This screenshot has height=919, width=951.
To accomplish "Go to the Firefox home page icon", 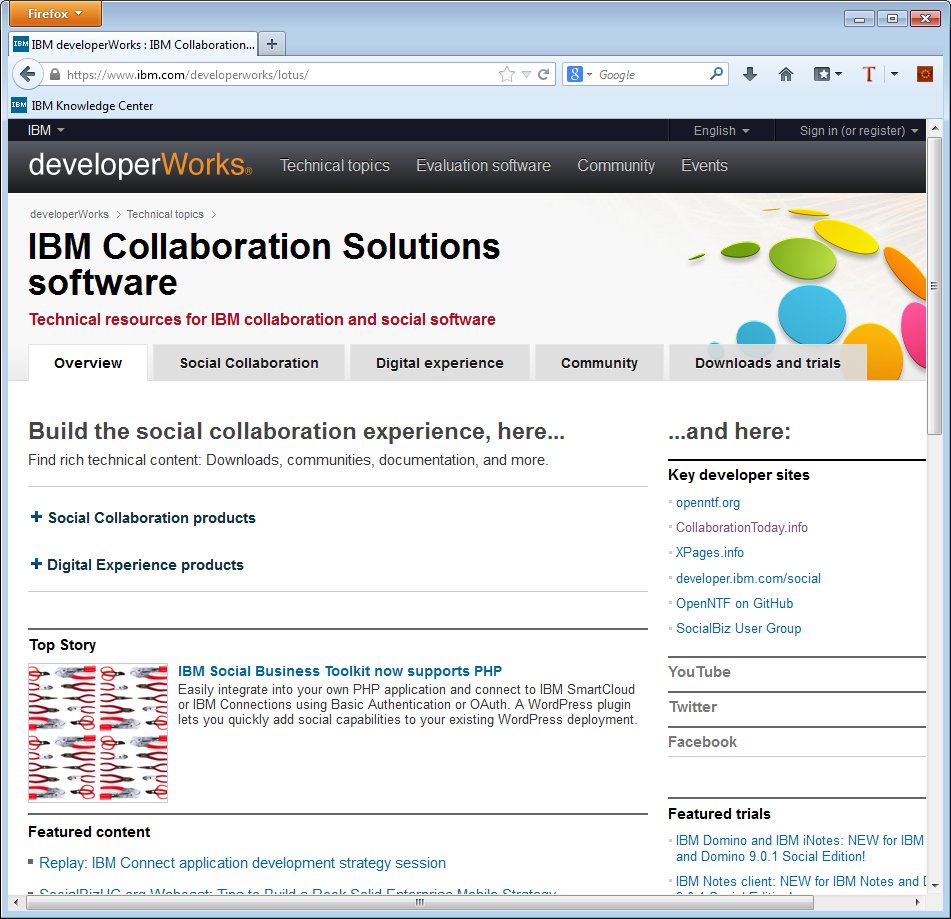I will point(786,74).
